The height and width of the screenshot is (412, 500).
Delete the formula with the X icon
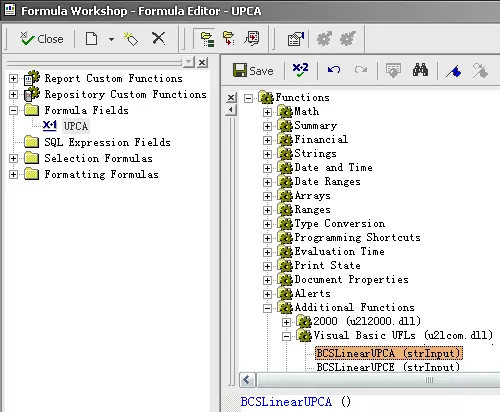click(x=158, y=38)
